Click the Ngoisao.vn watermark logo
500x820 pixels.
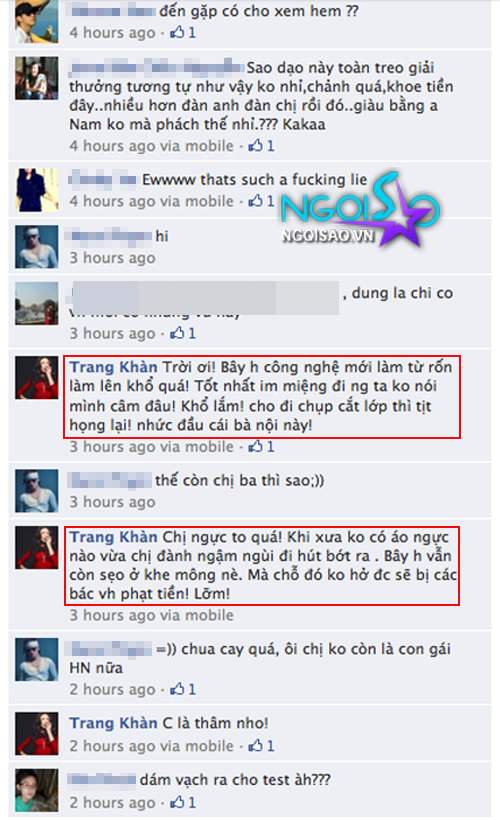point(360,209)
